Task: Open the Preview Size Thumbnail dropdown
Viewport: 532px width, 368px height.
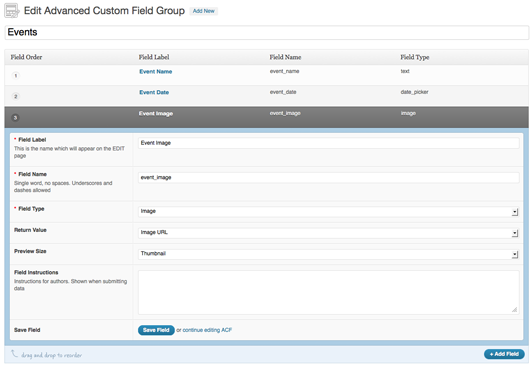Action: 328,254
